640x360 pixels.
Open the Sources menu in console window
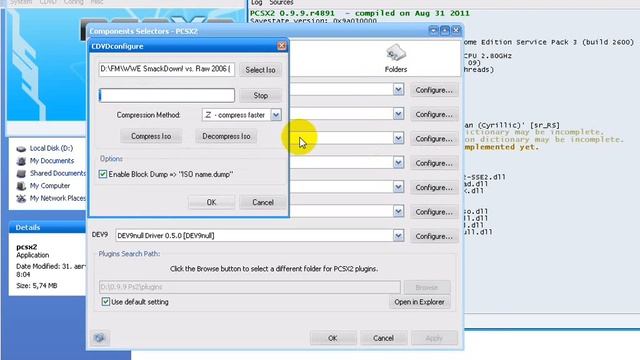click(281, 2)
